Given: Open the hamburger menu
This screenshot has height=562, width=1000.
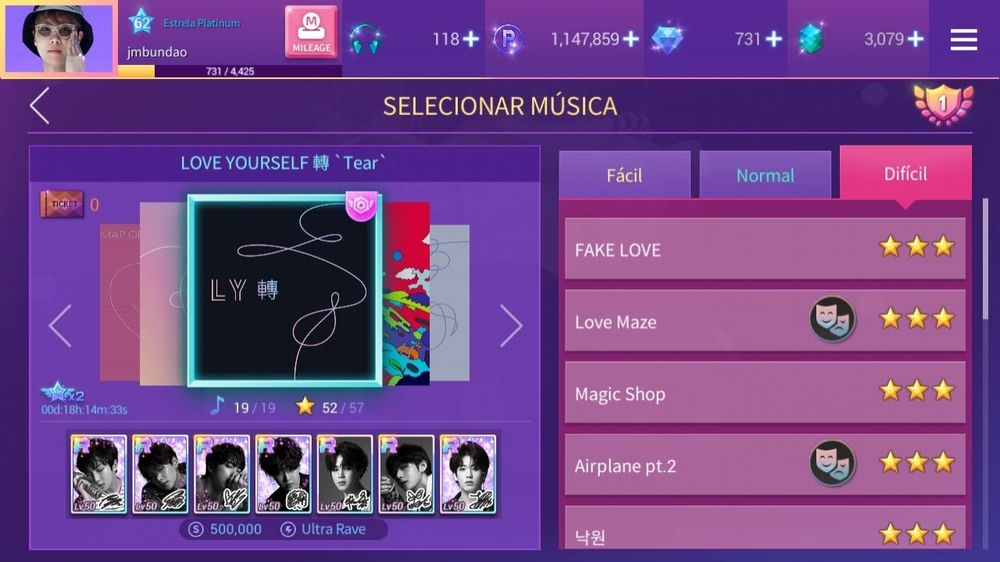Looking at the screenshot, I should 964,40.
